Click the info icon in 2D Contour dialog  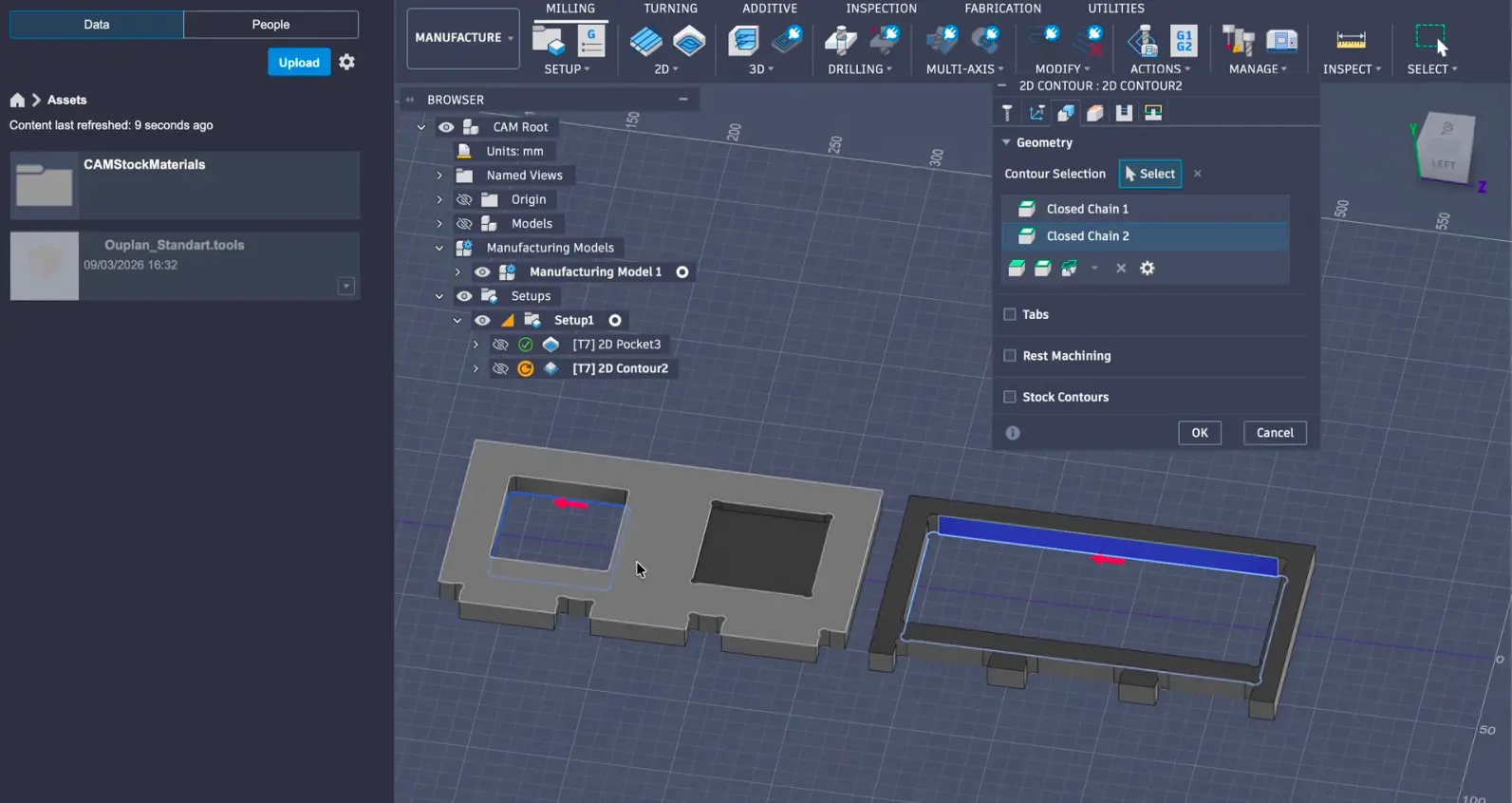click(1013, 433)
